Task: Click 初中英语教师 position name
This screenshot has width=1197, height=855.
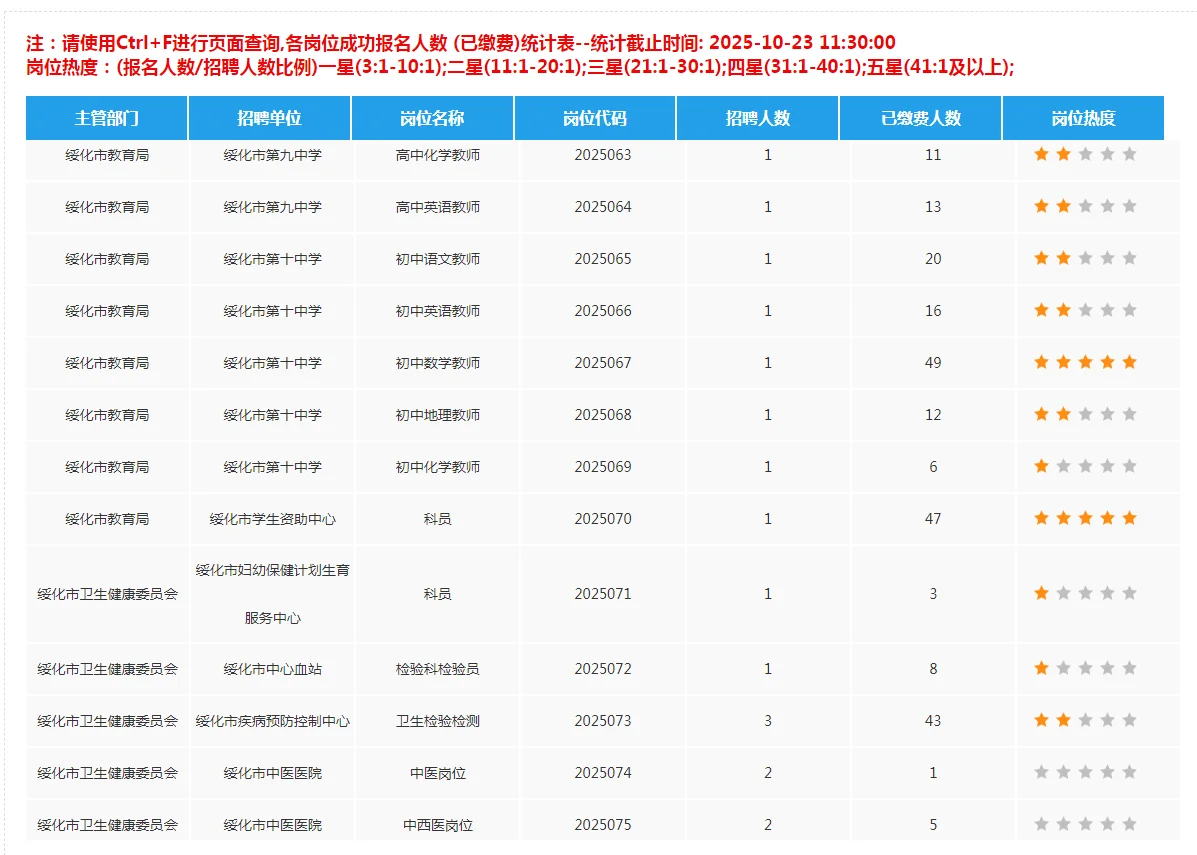Action: (x=437, y=311)
